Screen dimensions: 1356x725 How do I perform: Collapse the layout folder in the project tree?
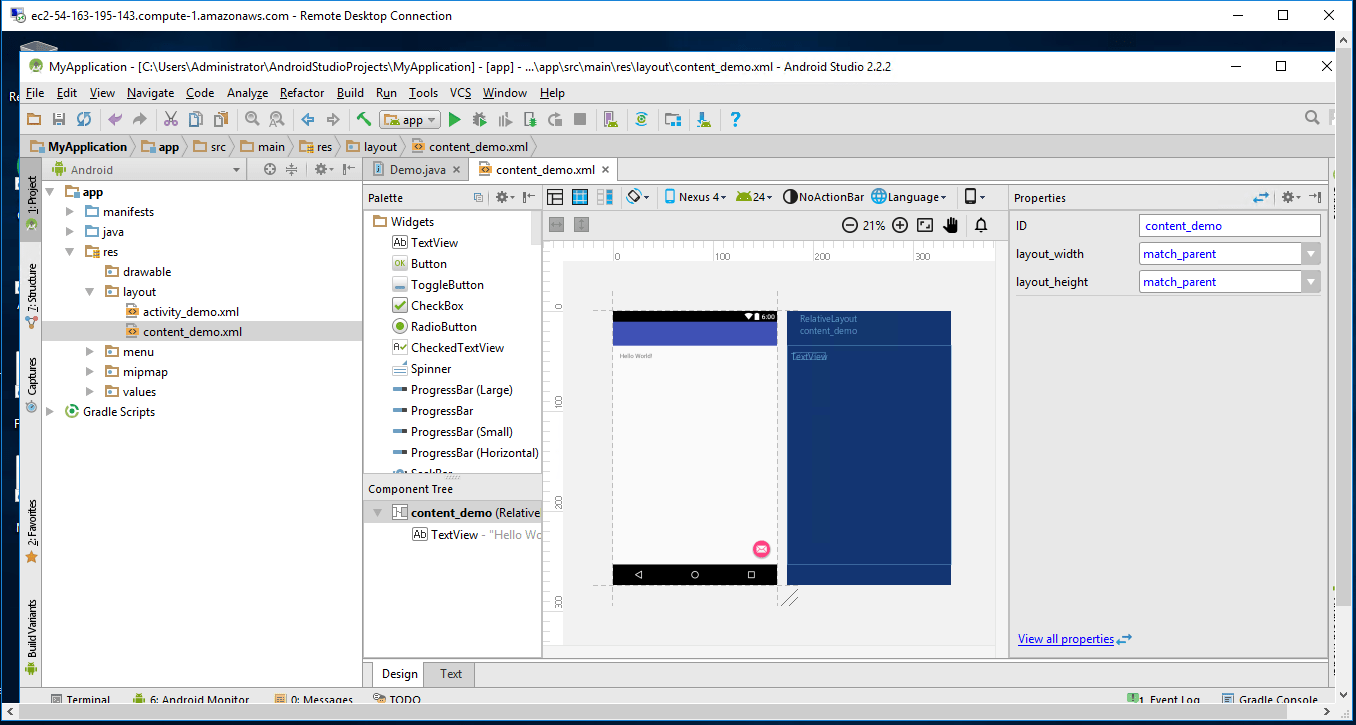89,291
